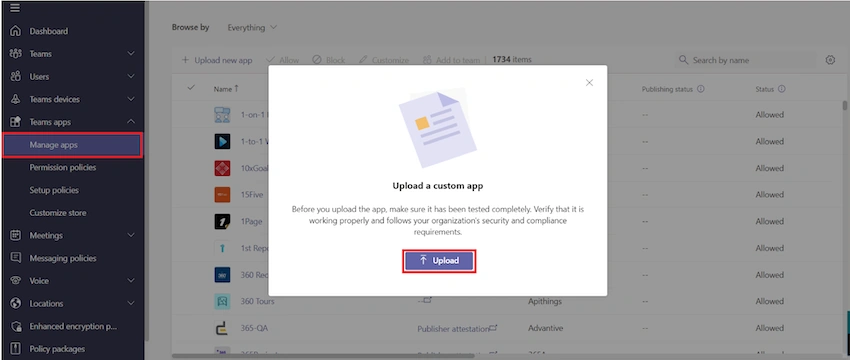The width and height of the screenshot is (850, 360).
Task: Select Manage apps in sidebar
Action: coord(72,145)
